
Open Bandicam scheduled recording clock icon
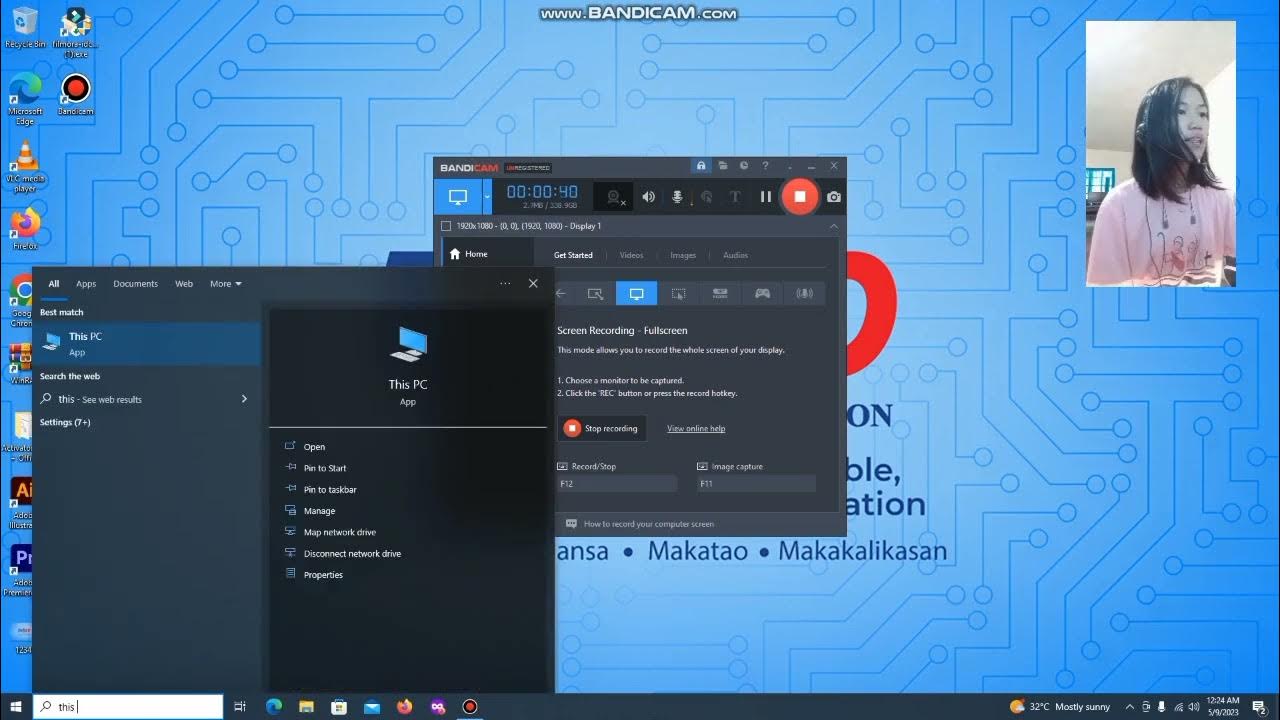744,166
